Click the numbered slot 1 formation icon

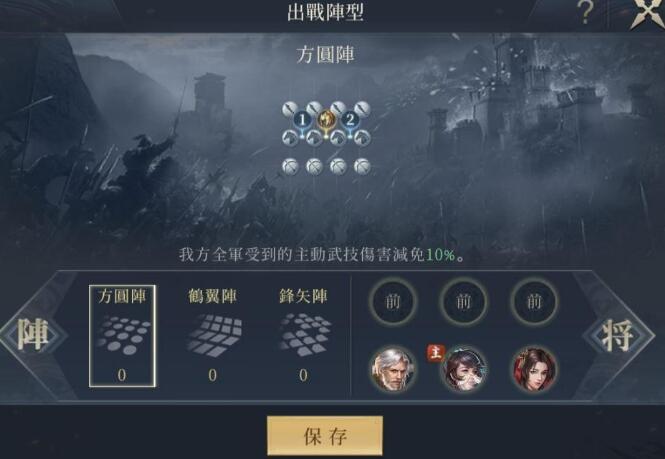pos(302,120)
